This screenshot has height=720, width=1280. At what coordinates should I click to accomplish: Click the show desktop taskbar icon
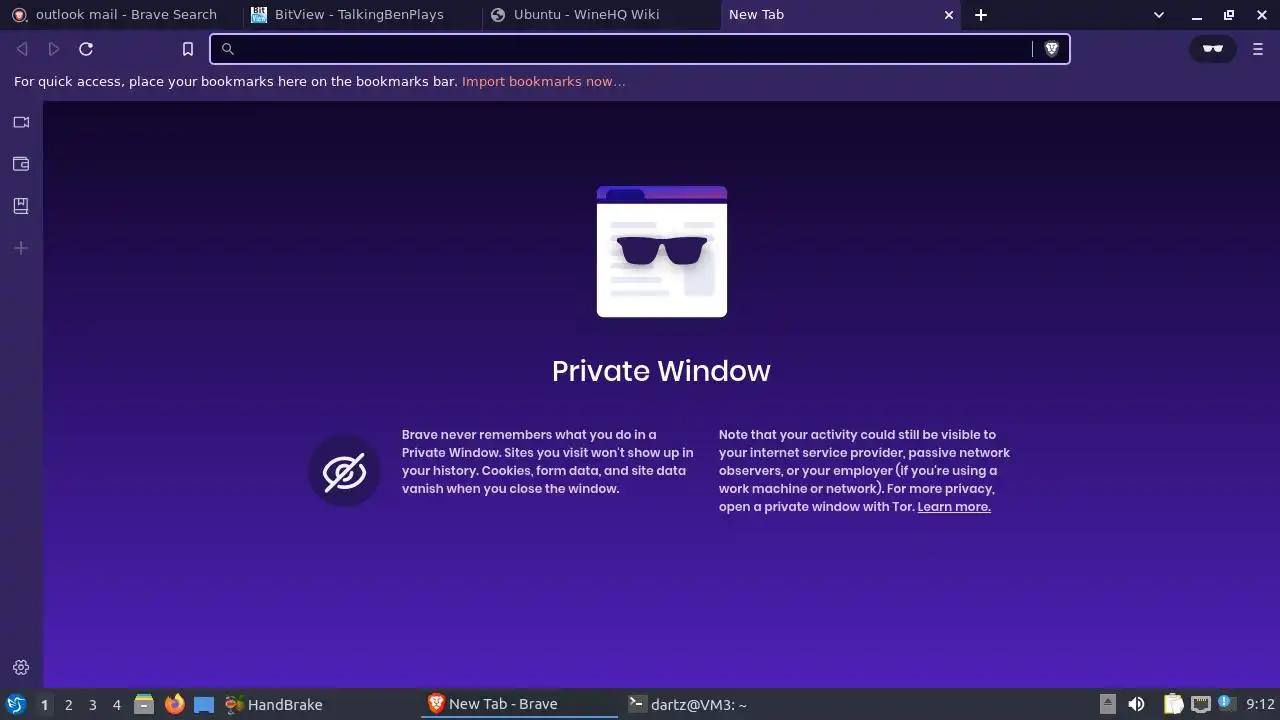[x=204, y=705]
